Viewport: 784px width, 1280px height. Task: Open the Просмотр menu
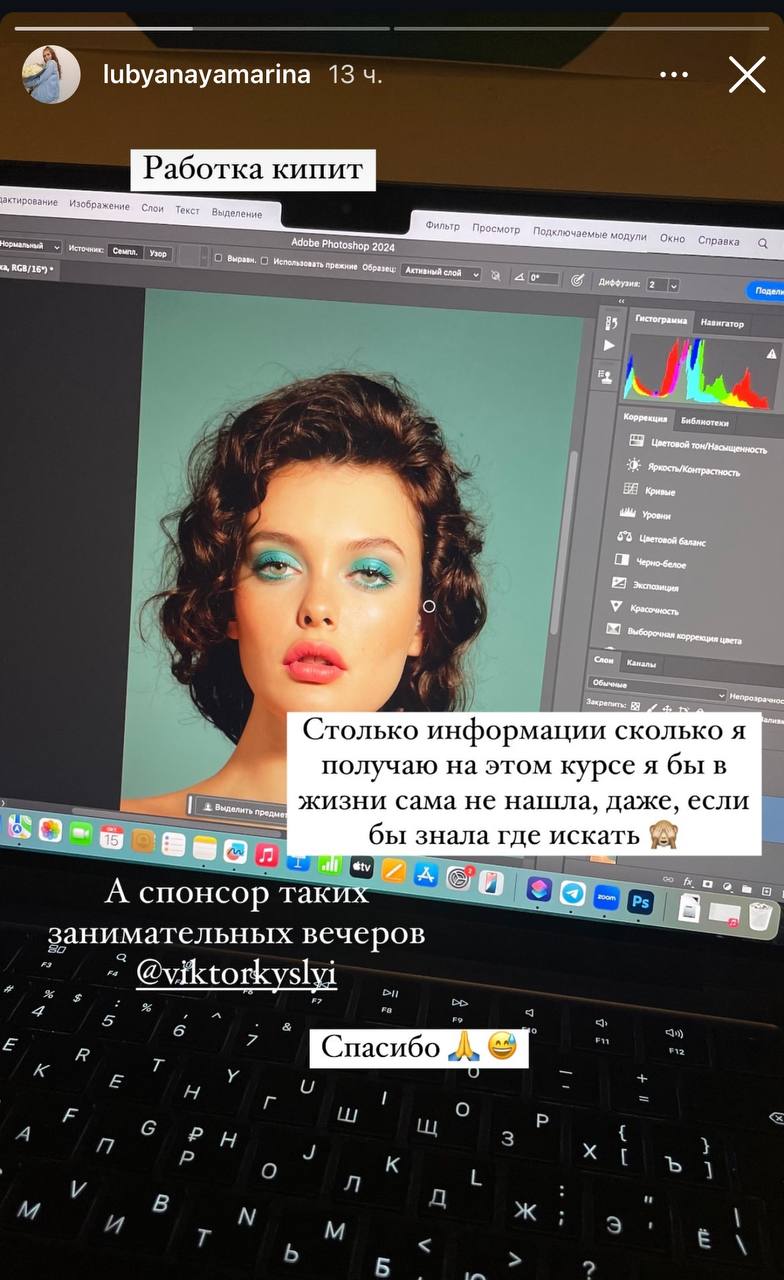click(x=496, y=229)
